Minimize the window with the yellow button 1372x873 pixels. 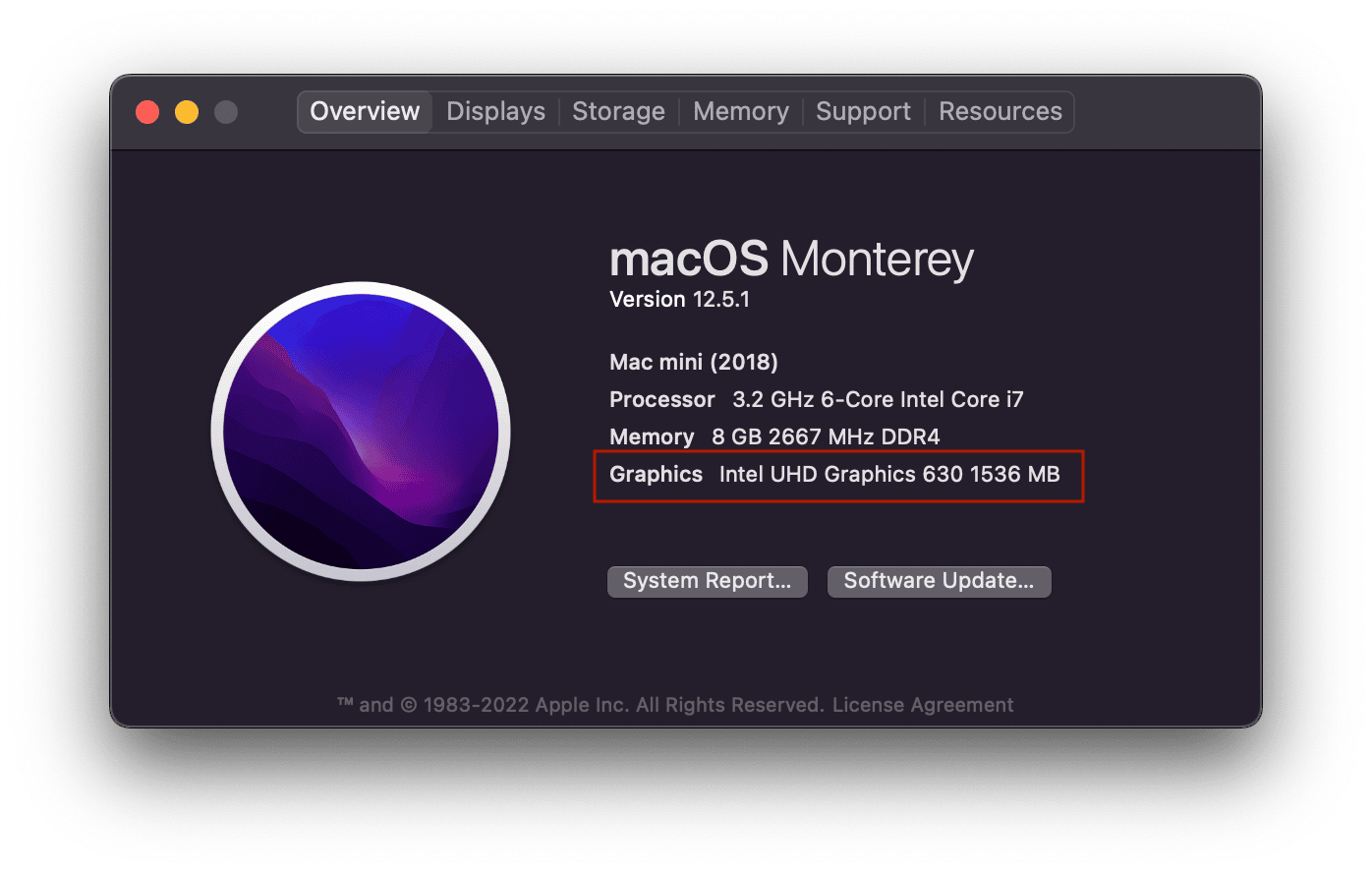187,112
